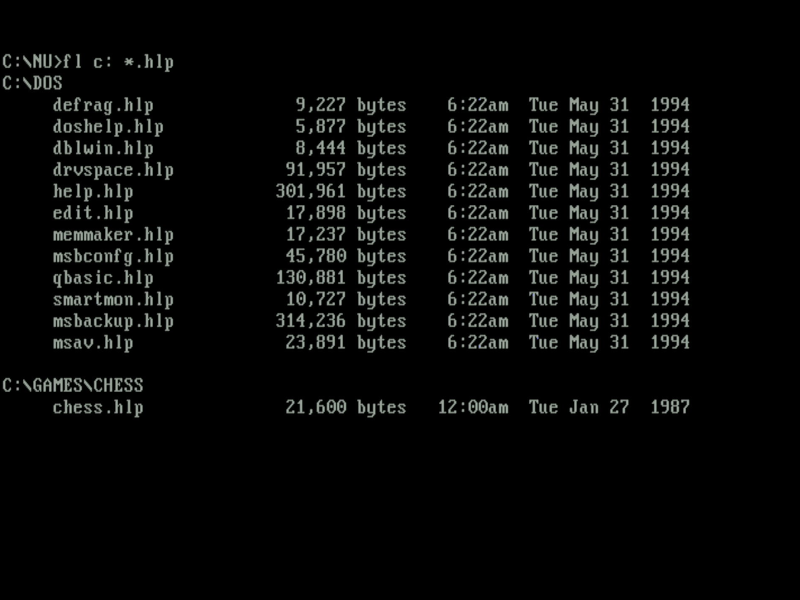Click the size 23,891 bytes
Image resolution: width=800 pixels, height=600 pixels.
346,342
